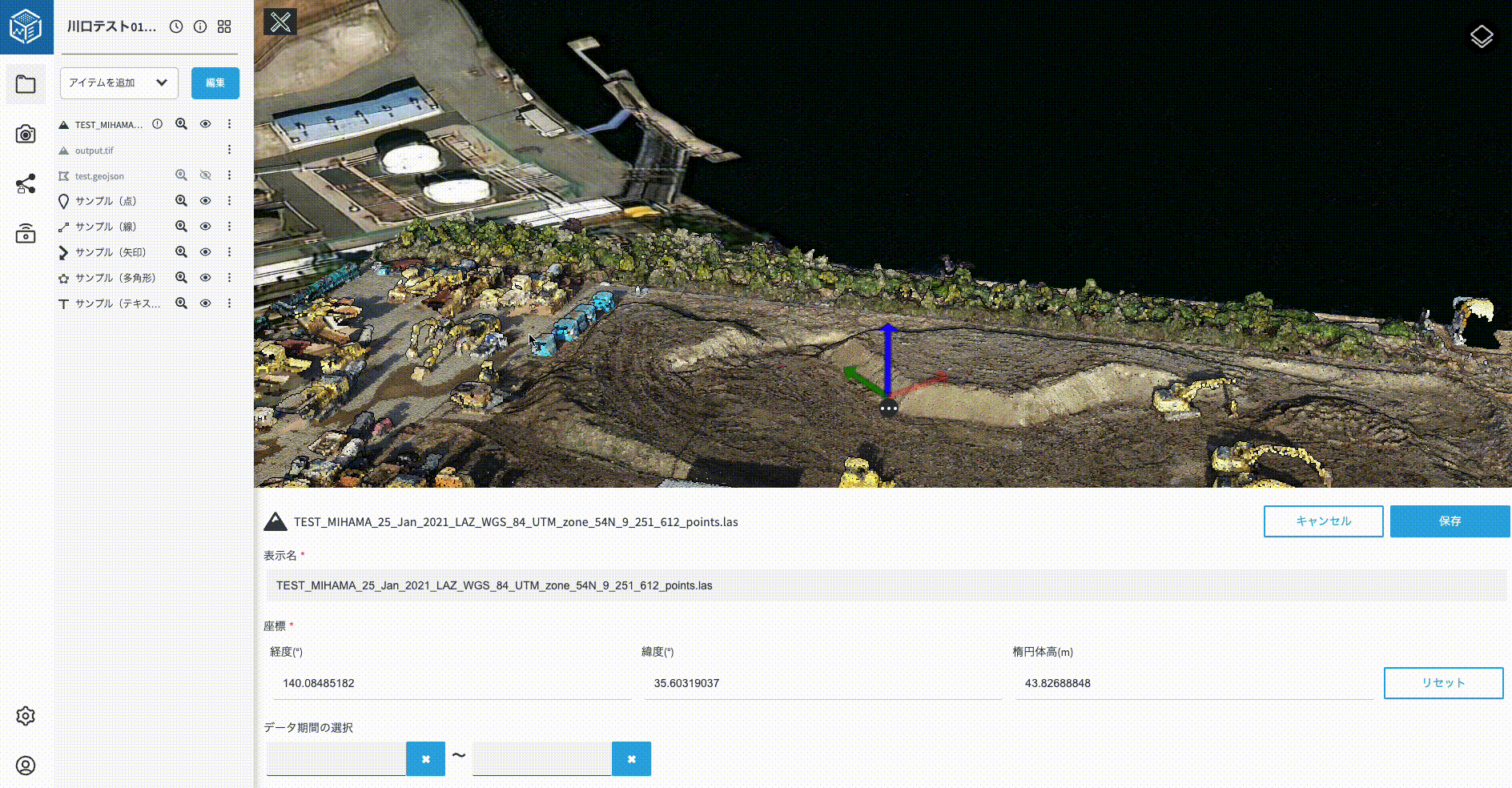This screenshot has width=1512, height=788.
Task: Open the history clock icon beside project name
Action: point(176,26)
